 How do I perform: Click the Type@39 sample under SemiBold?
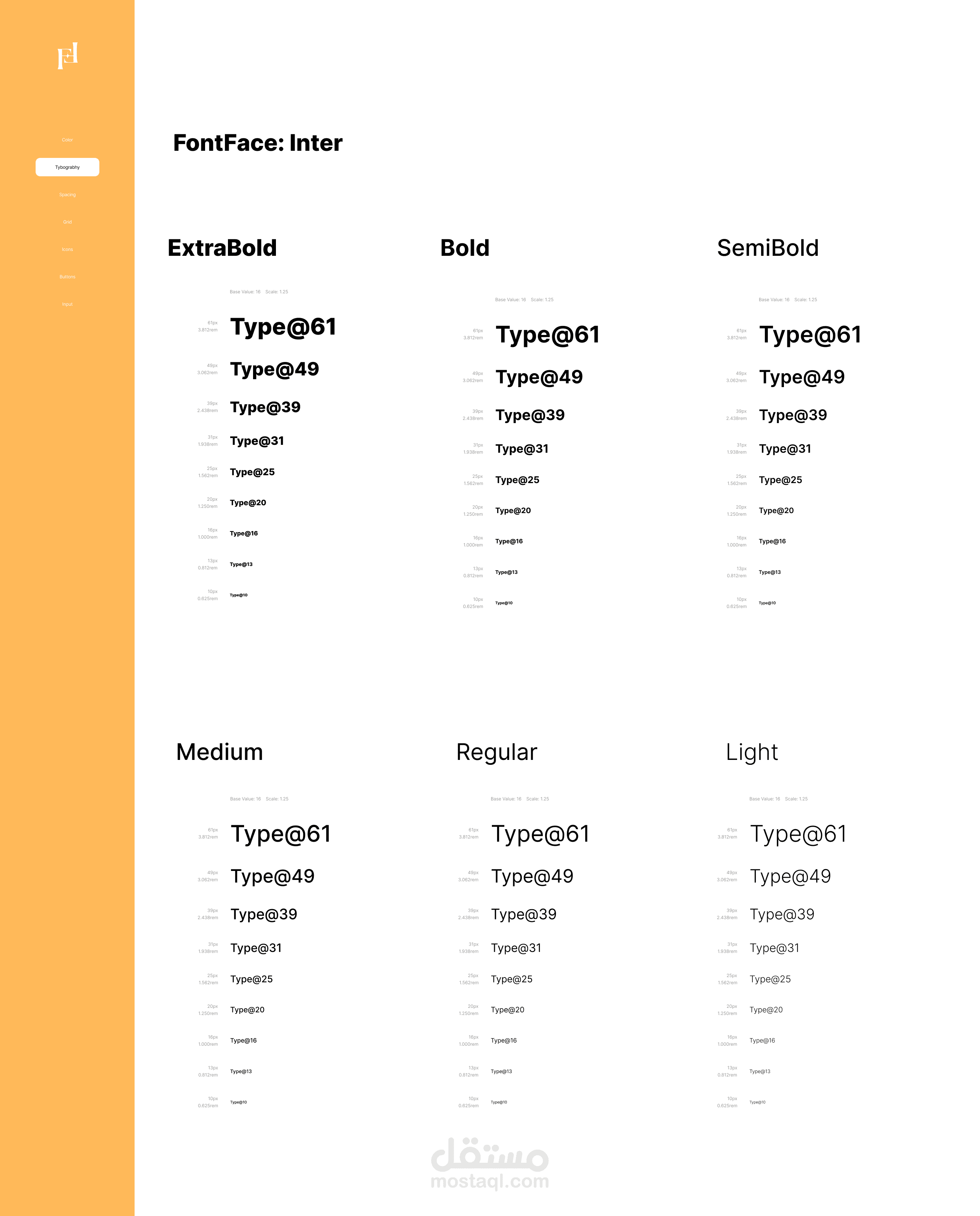(793, 415)
